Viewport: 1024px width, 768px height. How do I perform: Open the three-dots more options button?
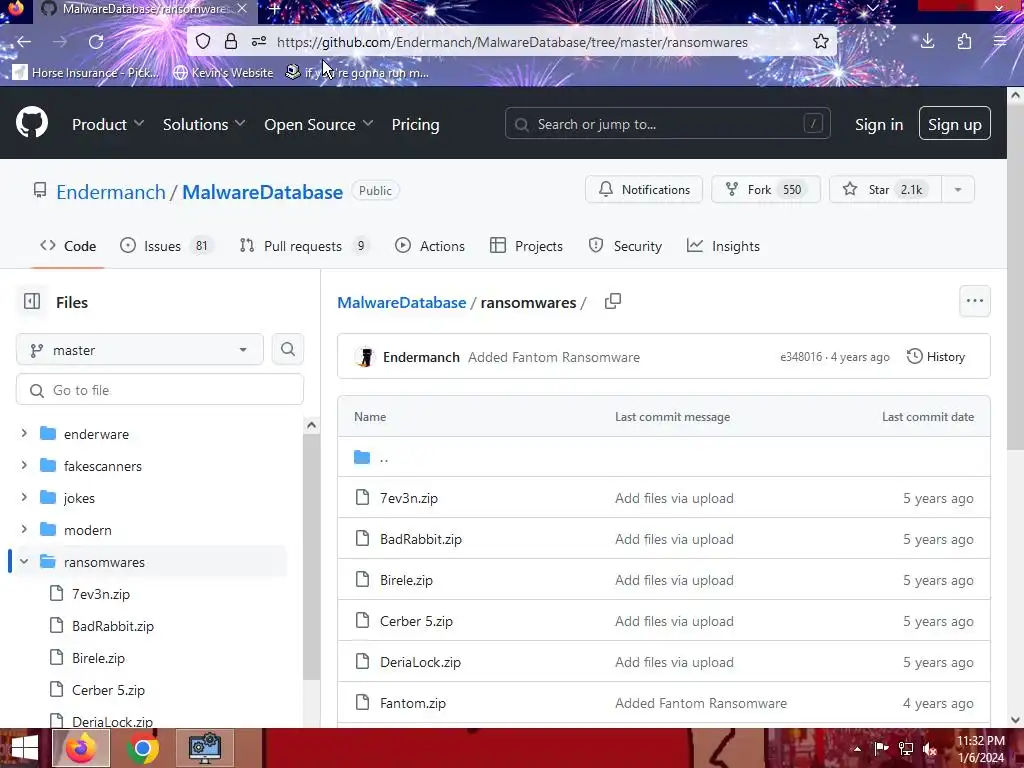tap(974, 300)
